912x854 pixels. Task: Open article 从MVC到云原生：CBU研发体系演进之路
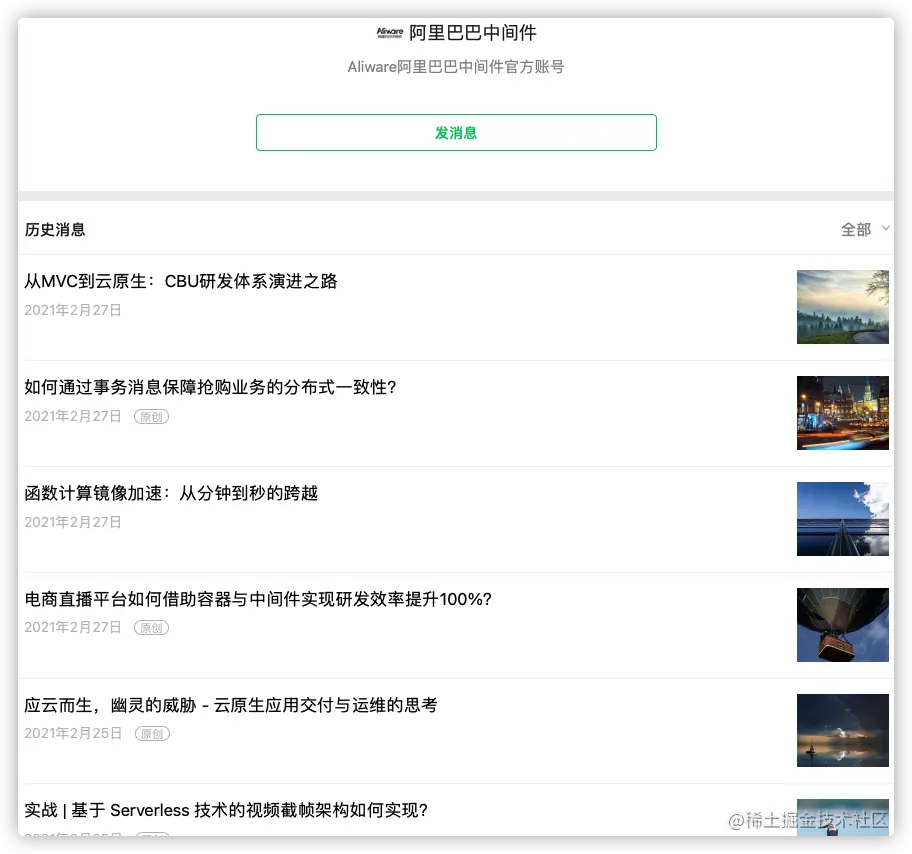click(181, 282)
